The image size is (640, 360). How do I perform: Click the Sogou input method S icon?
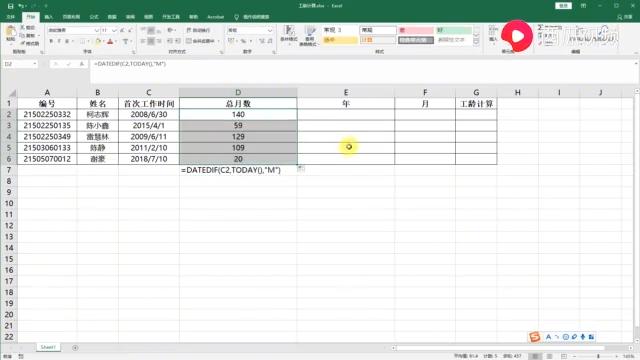(534, 337)
